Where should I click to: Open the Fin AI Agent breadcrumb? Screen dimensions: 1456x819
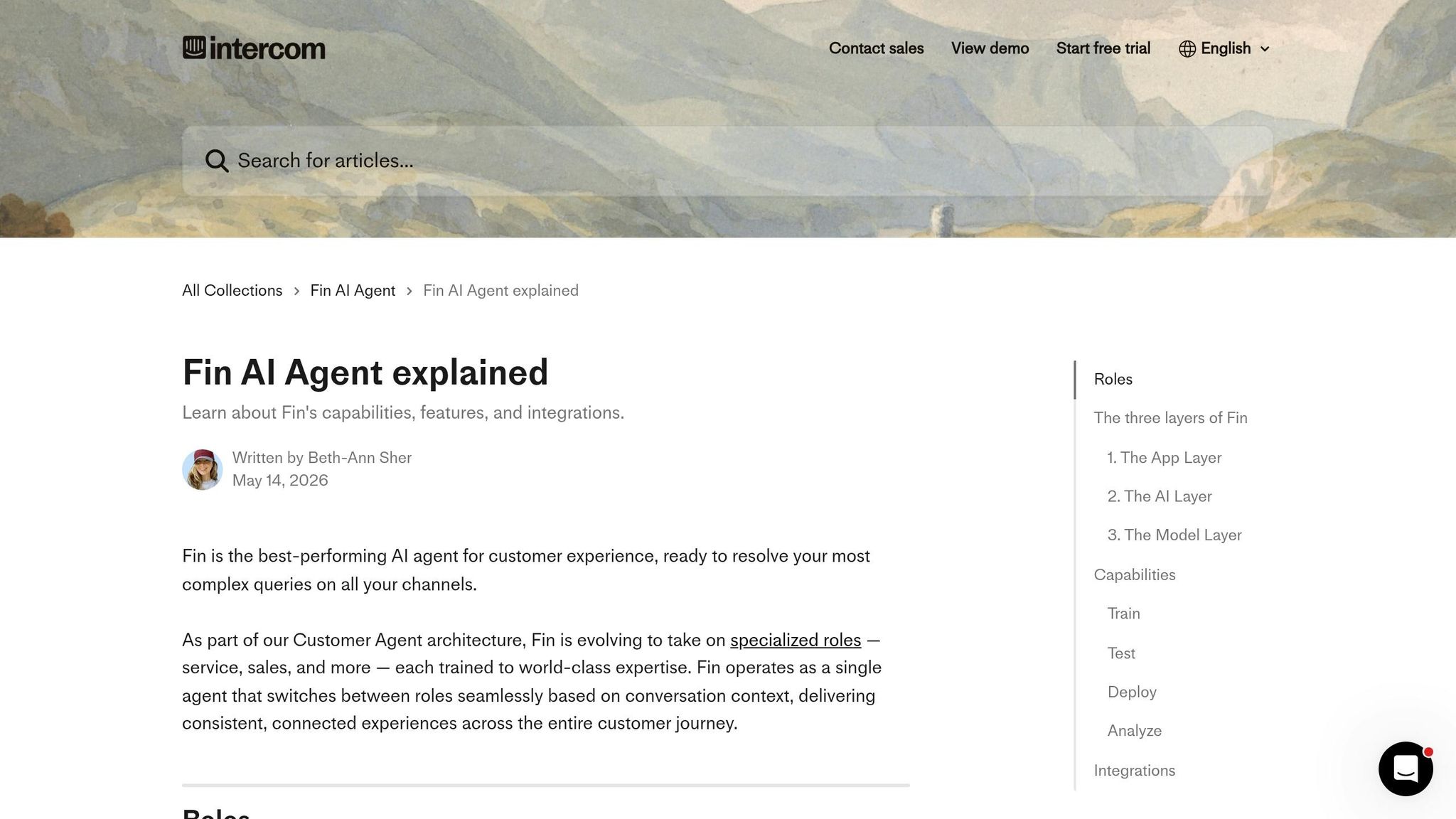tap(353, 290)
